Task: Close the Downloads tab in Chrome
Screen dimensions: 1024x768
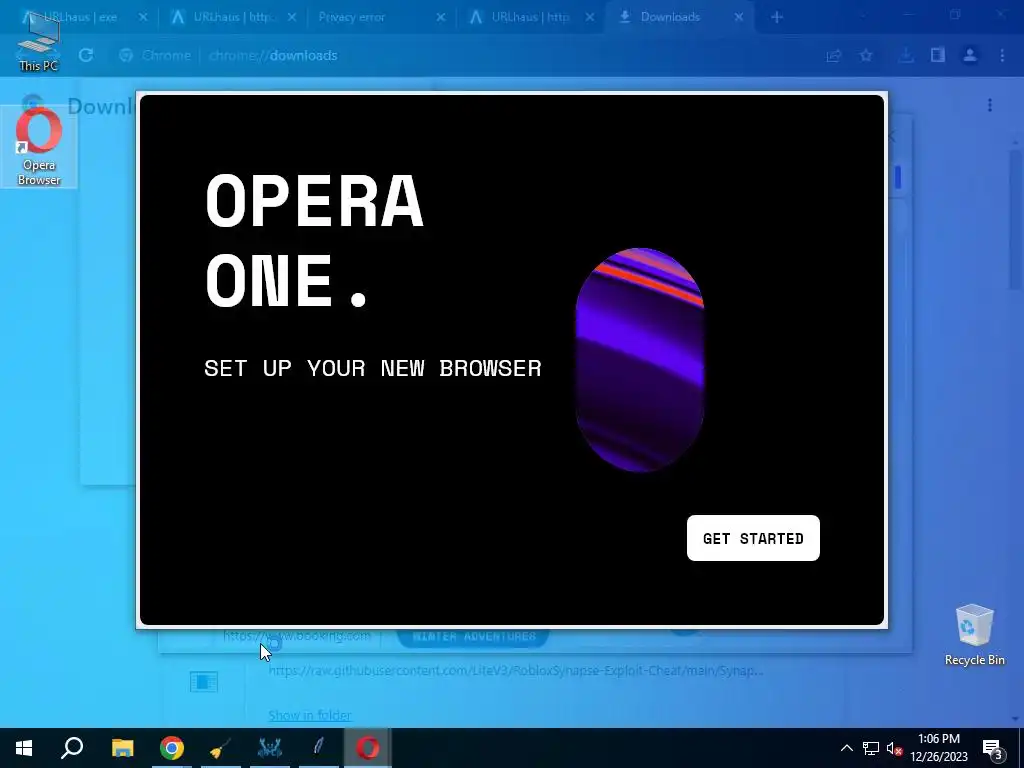Action: point(739,18)
